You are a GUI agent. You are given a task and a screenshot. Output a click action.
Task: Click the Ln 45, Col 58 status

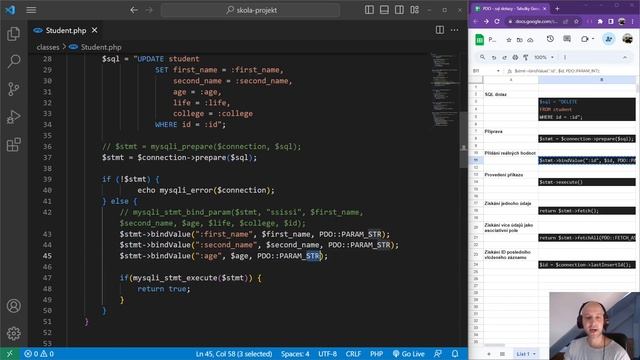(x=234, y=354)
